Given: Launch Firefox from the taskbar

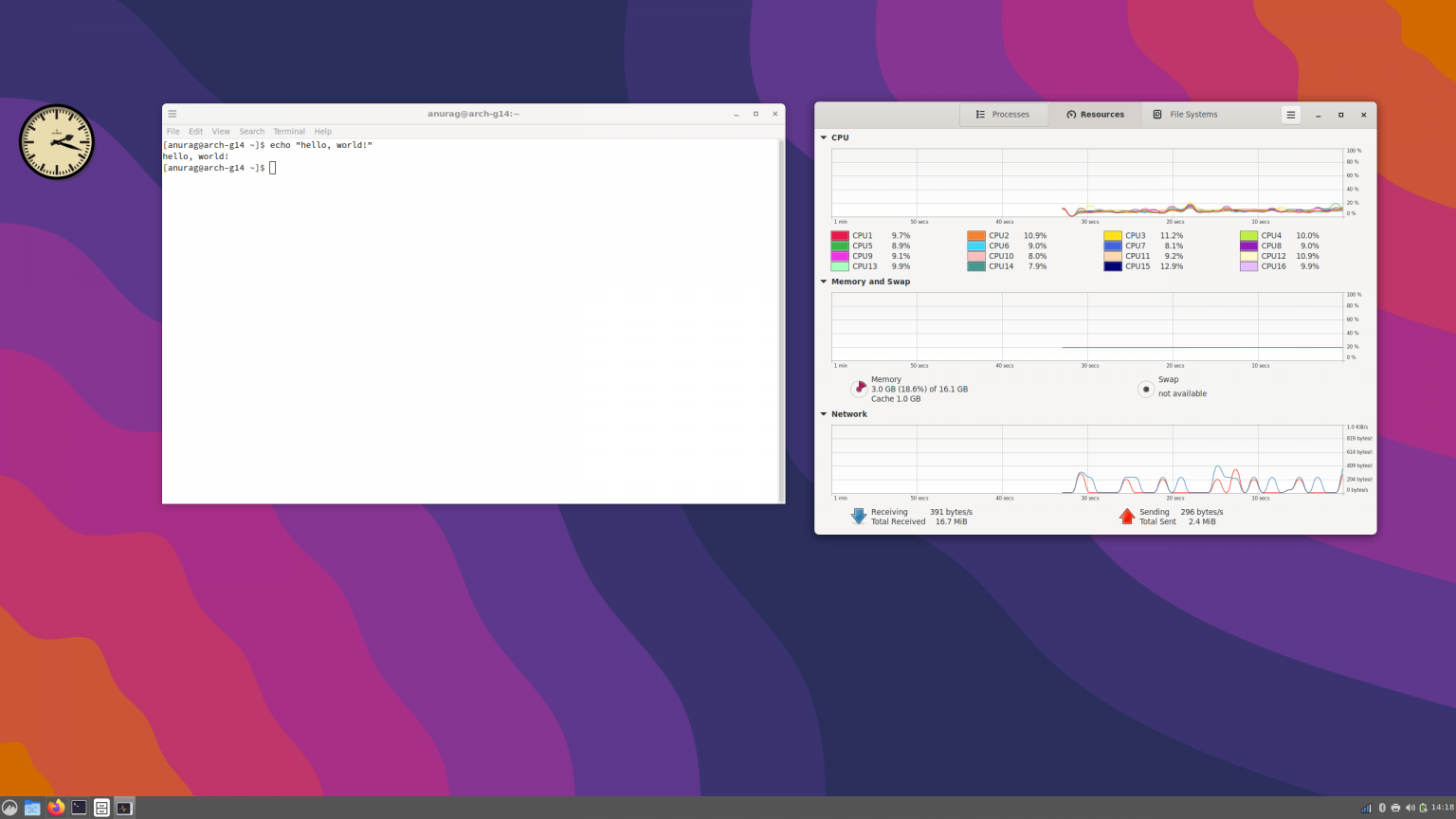Looking at the screenshot, I should (x=56, y=808).
